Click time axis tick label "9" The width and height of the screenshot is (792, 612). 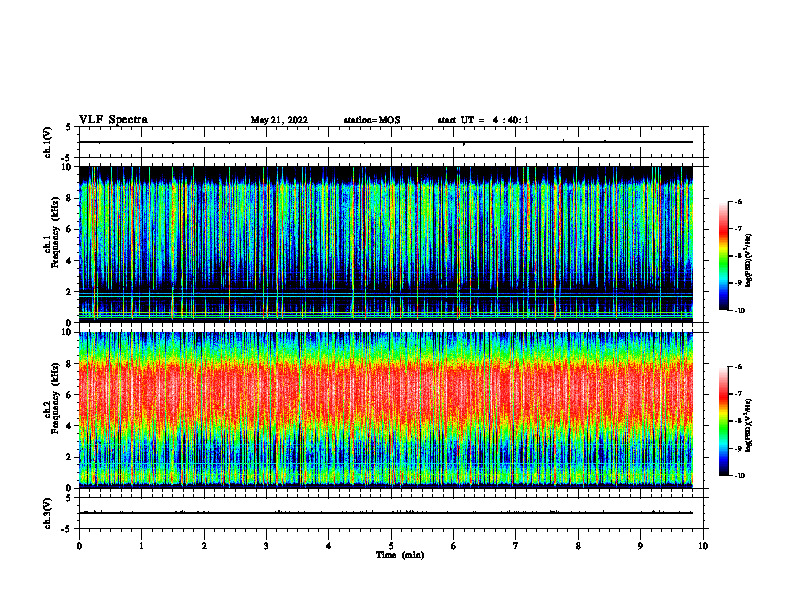pyautogui.click(x=640, y=546)
